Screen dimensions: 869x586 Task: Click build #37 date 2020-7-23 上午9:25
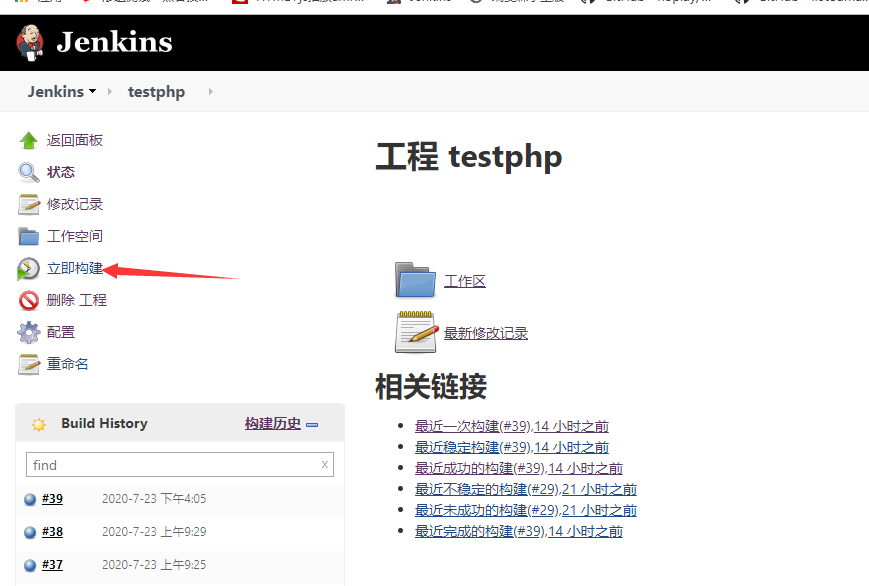click(154, 564)
